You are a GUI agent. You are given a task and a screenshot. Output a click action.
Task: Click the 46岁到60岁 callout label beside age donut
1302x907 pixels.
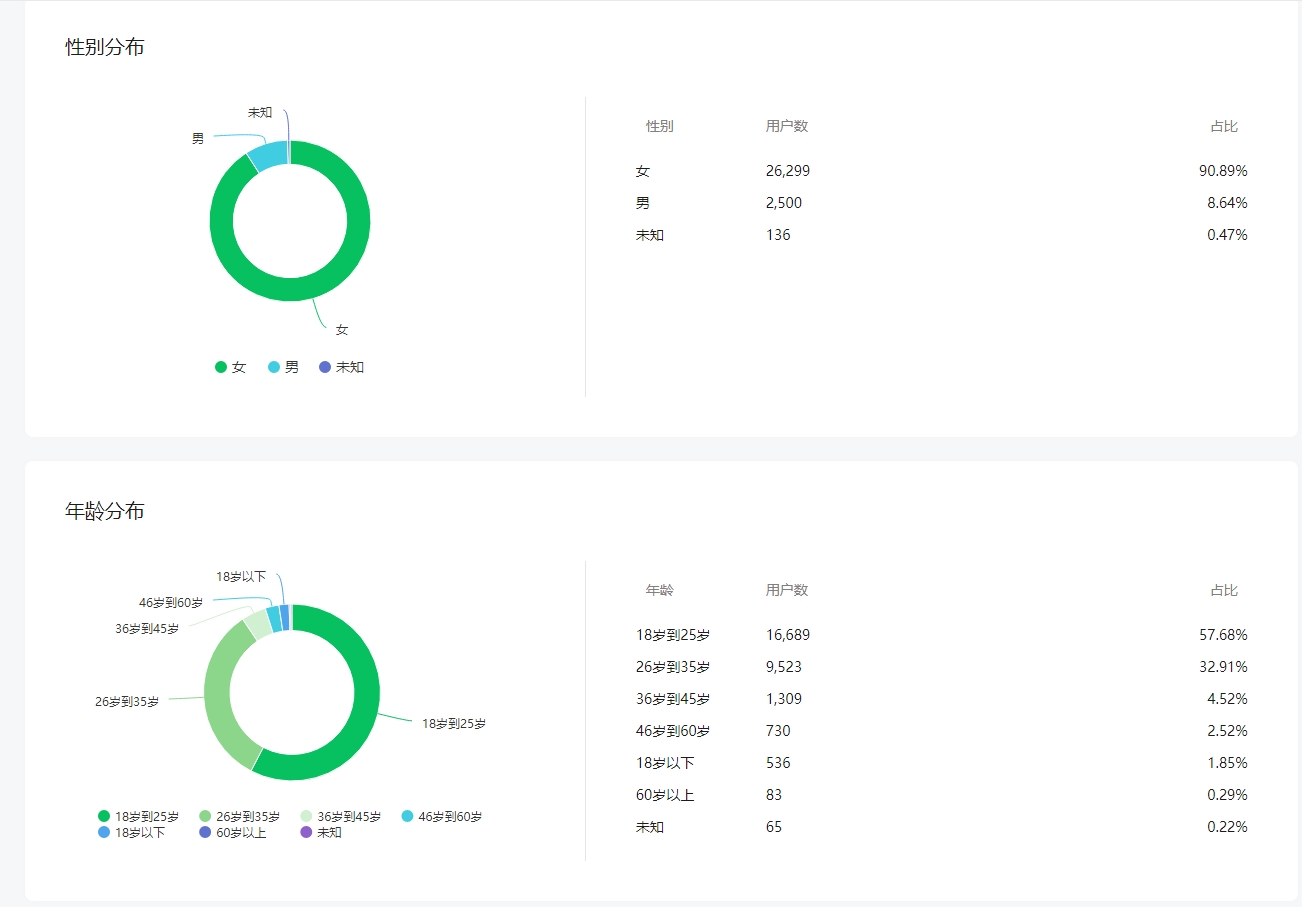pyautogui.click(x=171, y=602)
